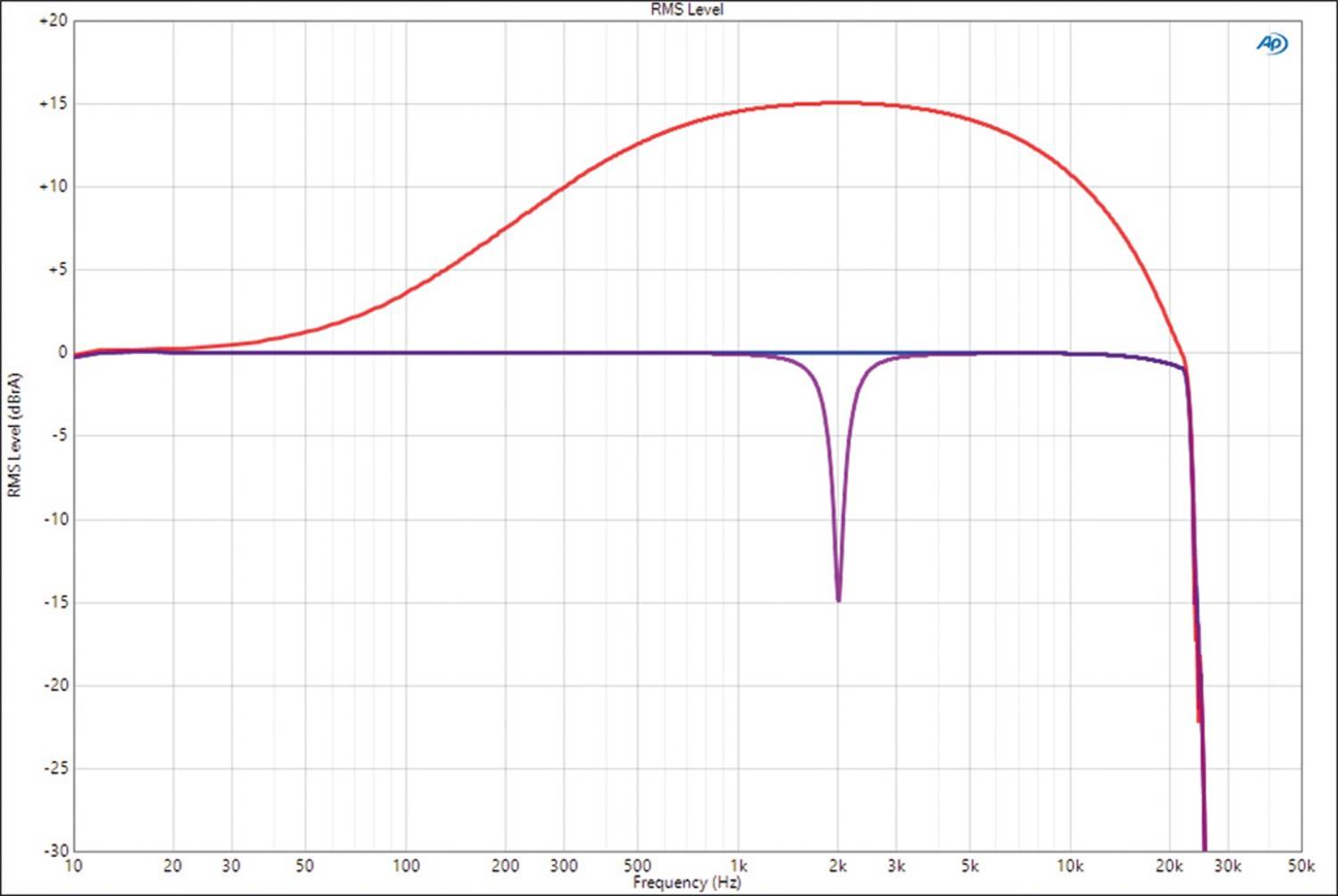
Task: Click the 200 frequency axis label
Action: [505, 866]
